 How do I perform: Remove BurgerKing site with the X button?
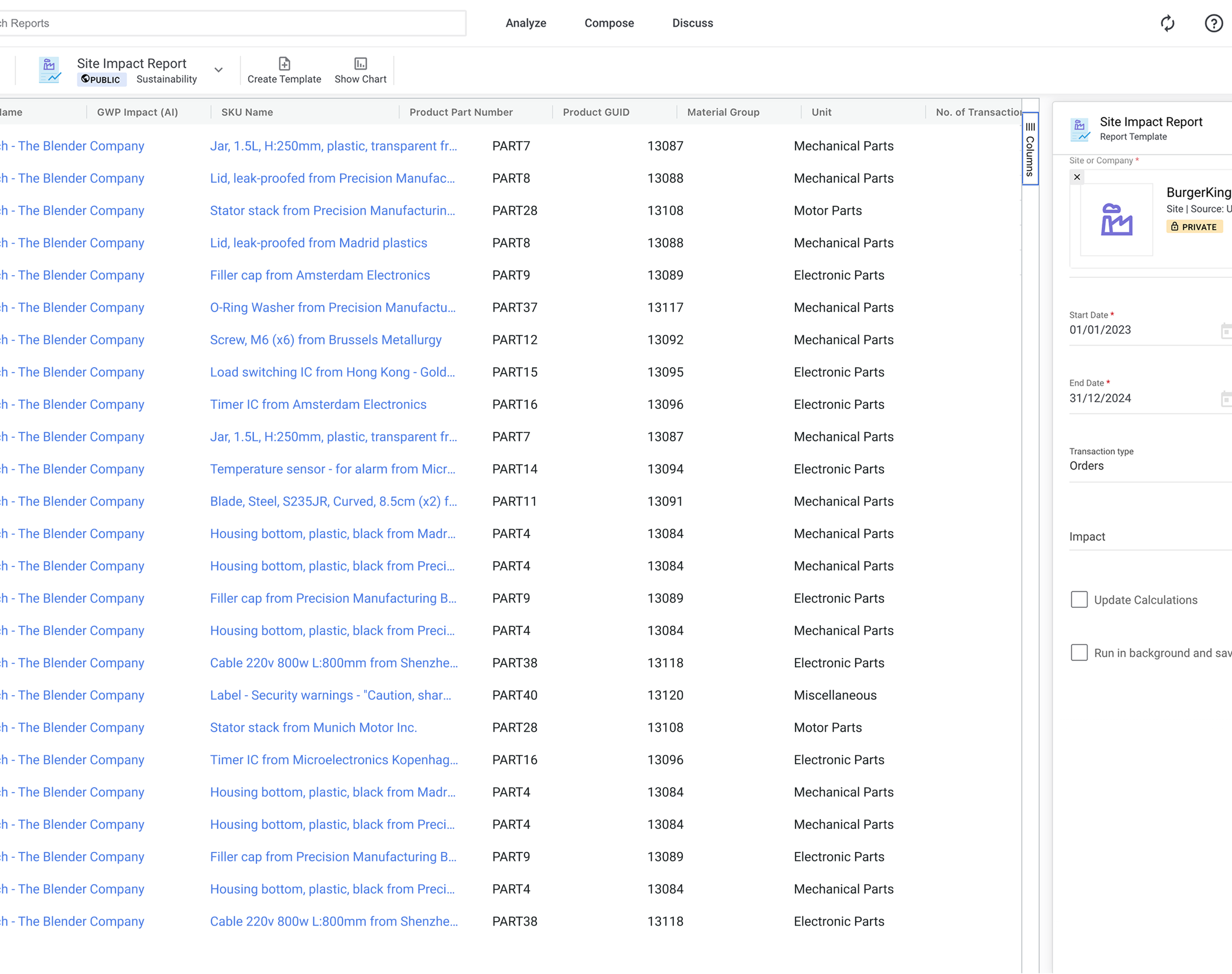pyautogui.click(x=1077, y=177)
